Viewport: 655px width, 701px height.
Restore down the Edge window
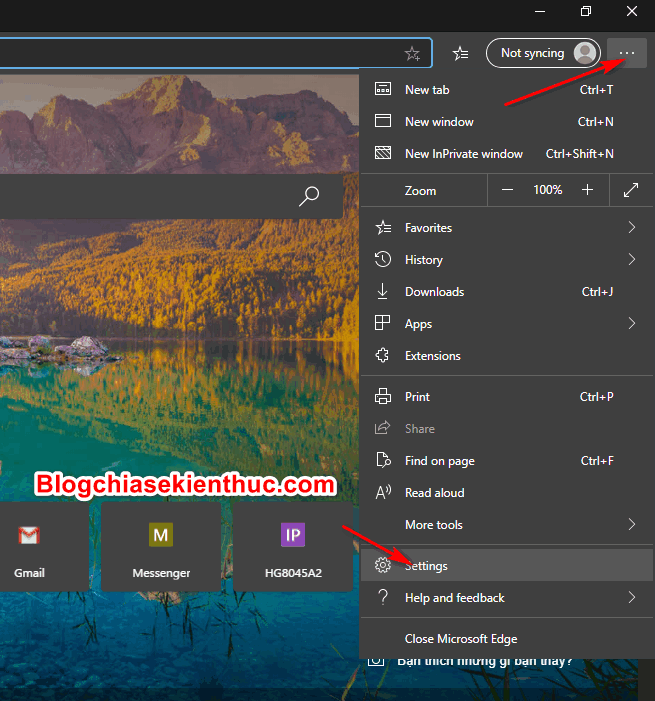(x=586, y=11)
